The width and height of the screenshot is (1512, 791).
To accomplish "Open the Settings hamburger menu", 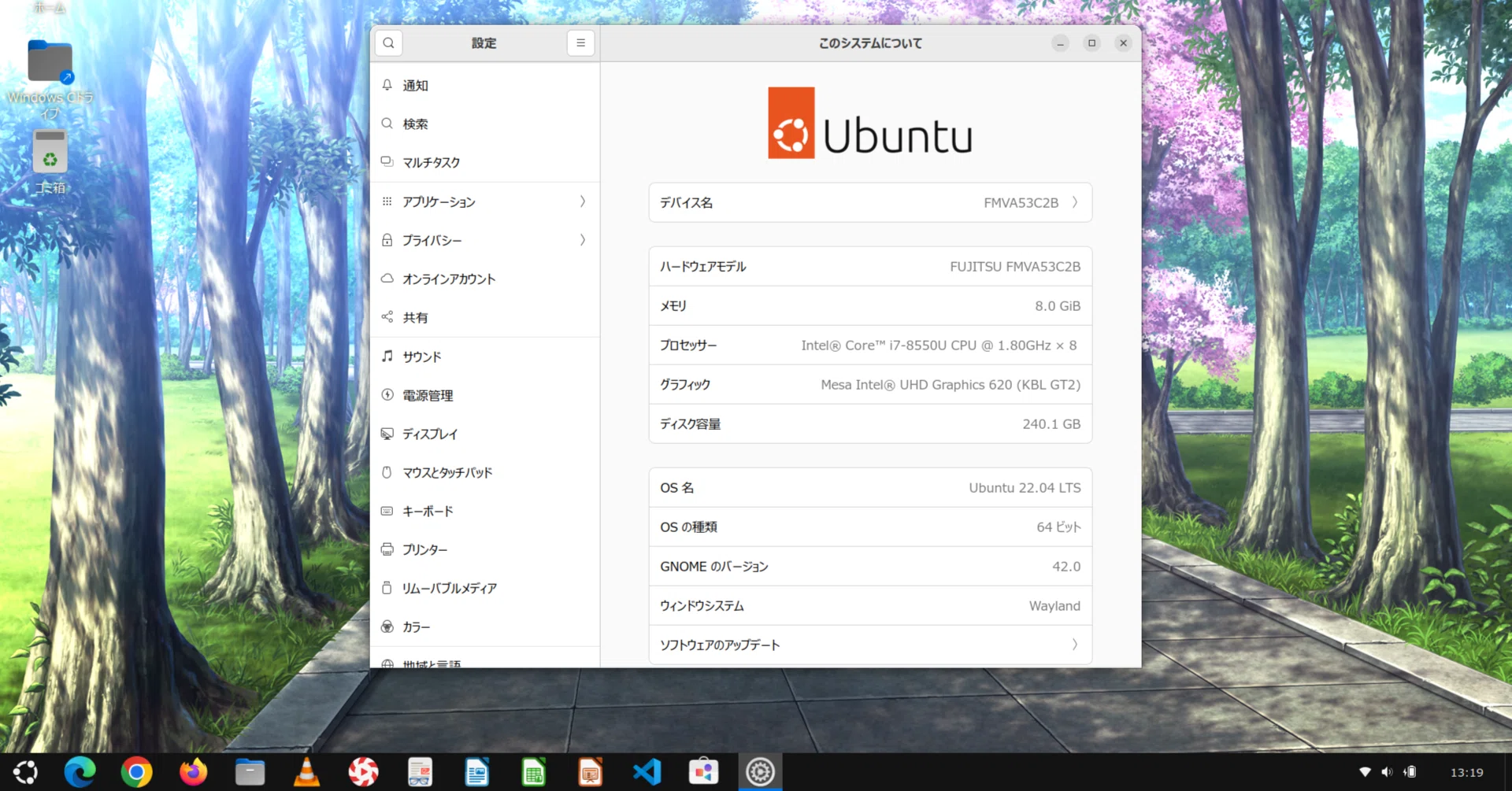I will pyautogui.click(x=580, y=43).
